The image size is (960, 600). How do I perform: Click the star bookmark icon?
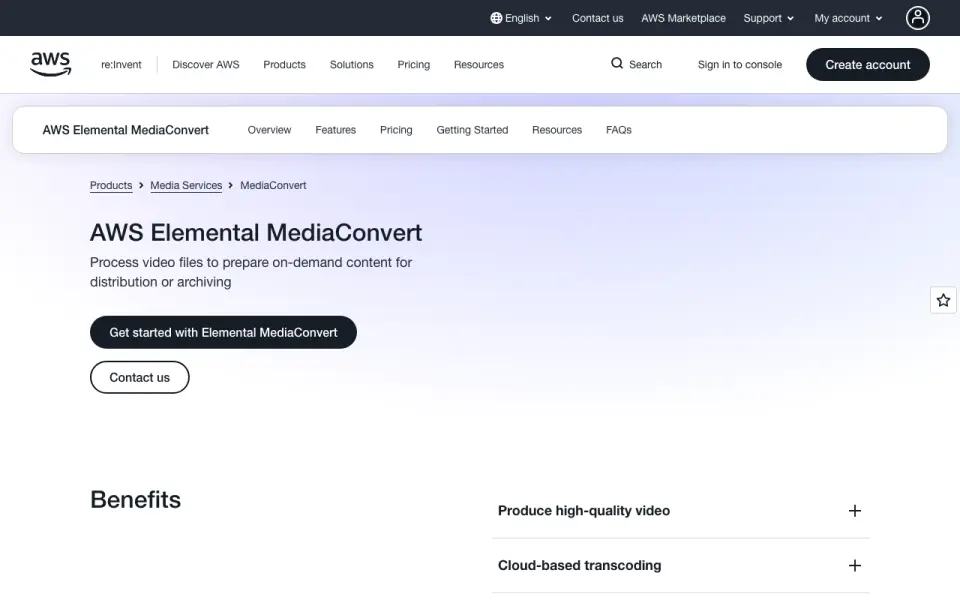(943, 300)
